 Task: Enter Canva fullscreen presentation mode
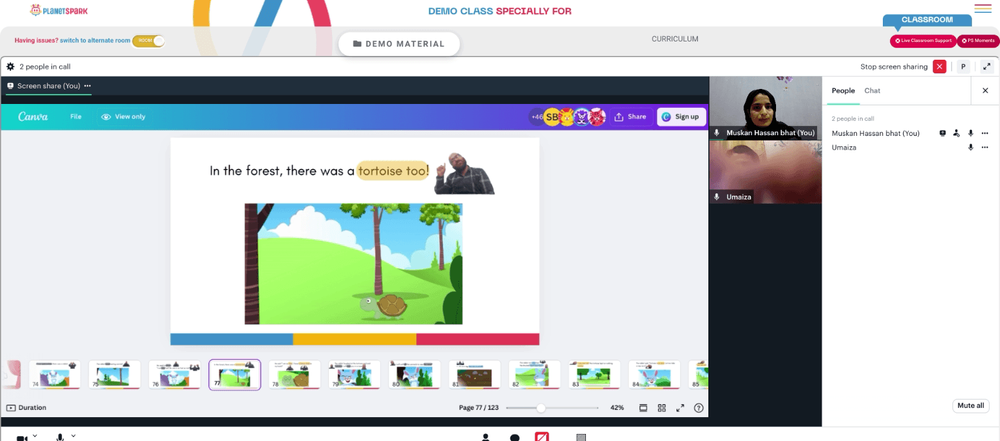pyautogui.click(x=680, y=408)
